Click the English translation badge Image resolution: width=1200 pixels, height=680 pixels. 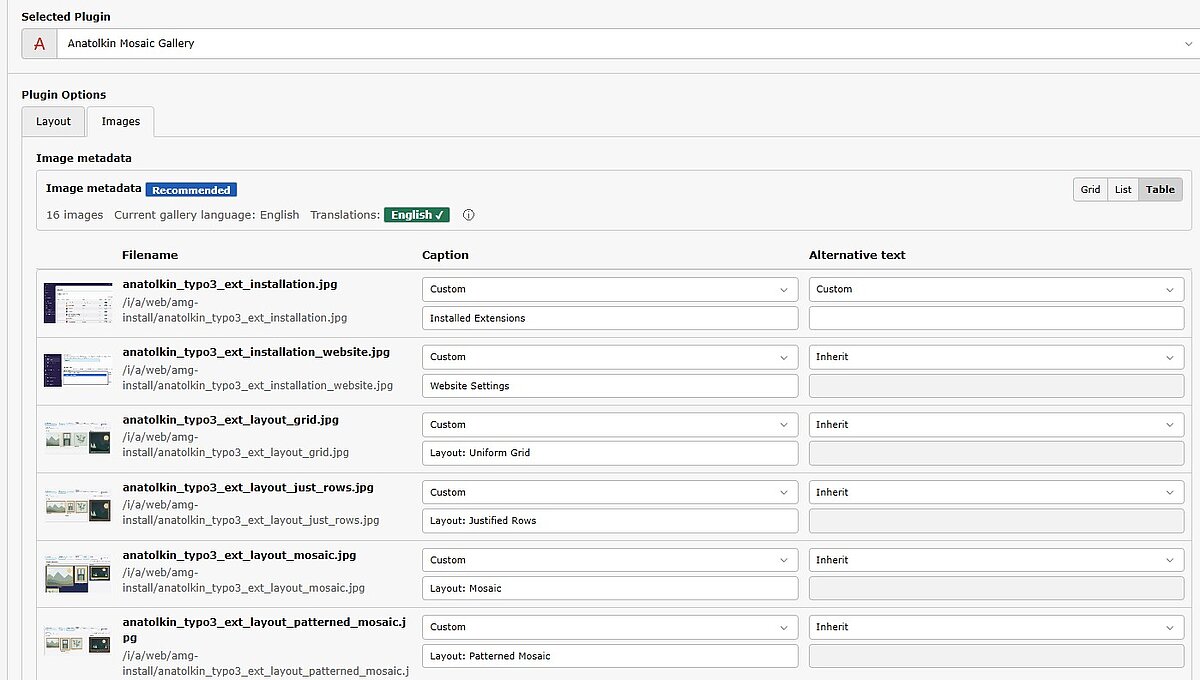point(417,215)
